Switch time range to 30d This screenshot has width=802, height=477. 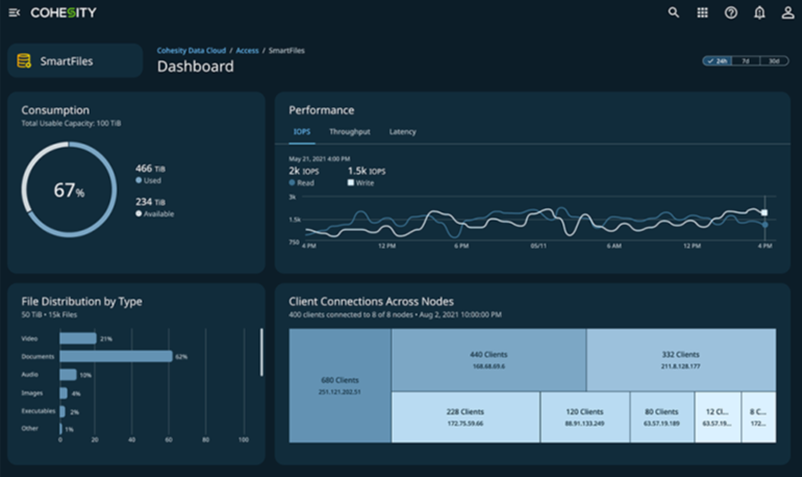tap(774, 61)
